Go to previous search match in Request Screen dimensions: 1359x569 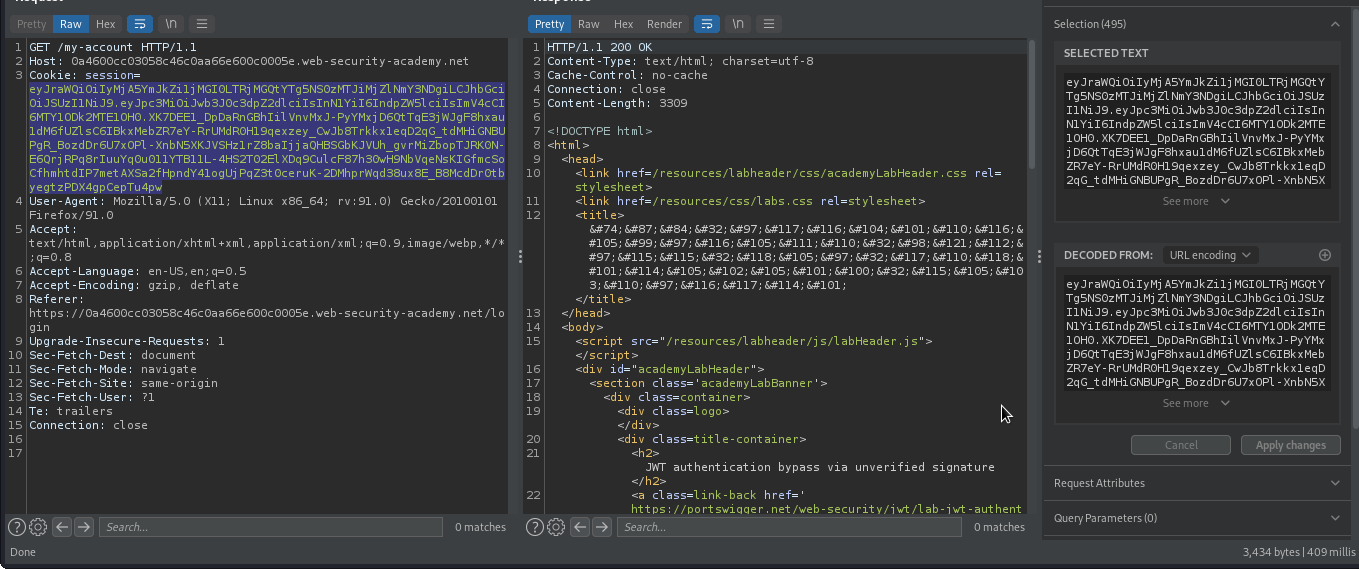coord(62,527)
